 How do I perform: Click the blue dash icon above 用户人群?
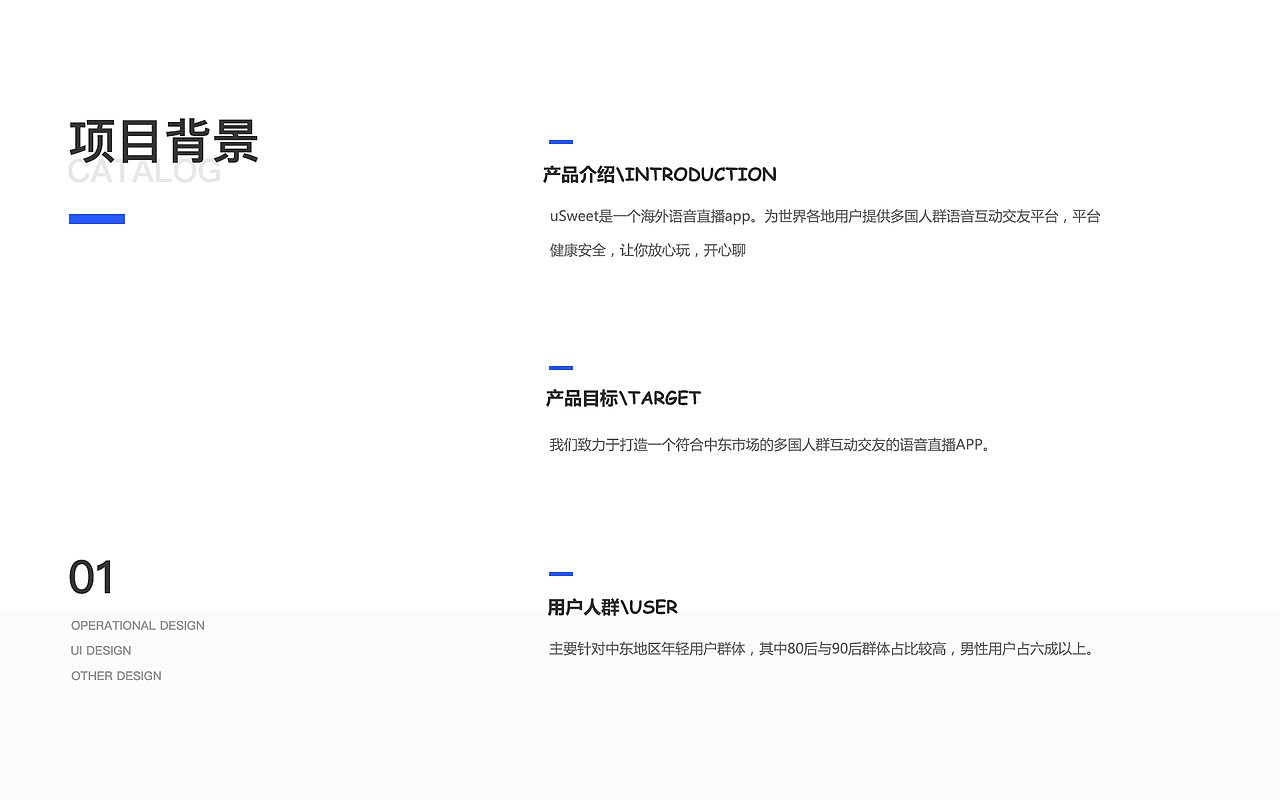click(560, 574)
